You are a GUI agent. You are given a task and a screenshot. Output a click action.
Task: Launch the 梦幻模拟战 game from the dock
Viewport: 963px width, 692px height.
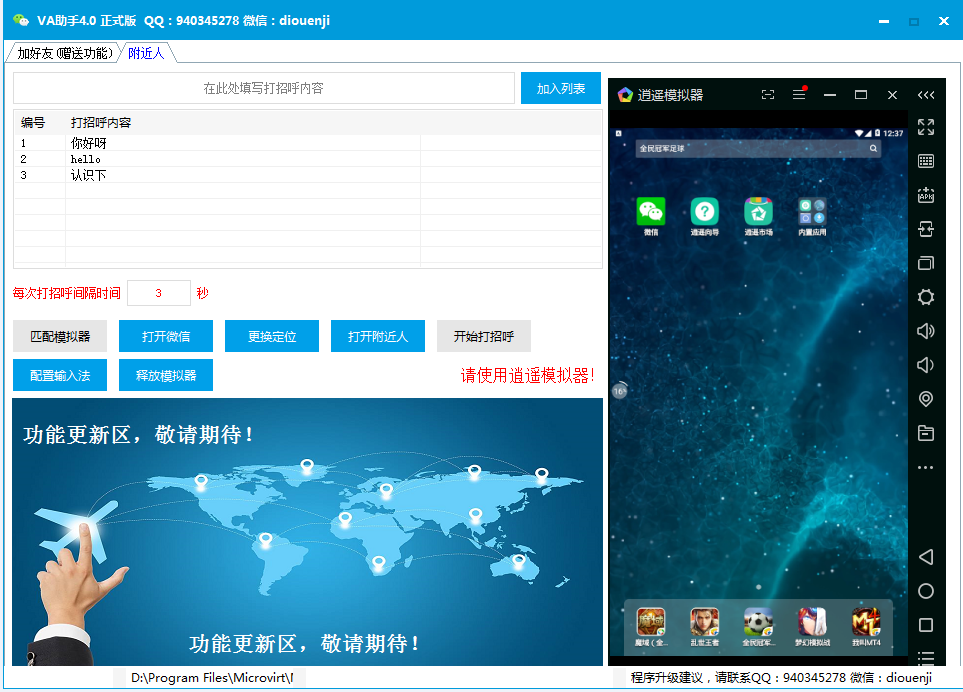click(812, 621)
